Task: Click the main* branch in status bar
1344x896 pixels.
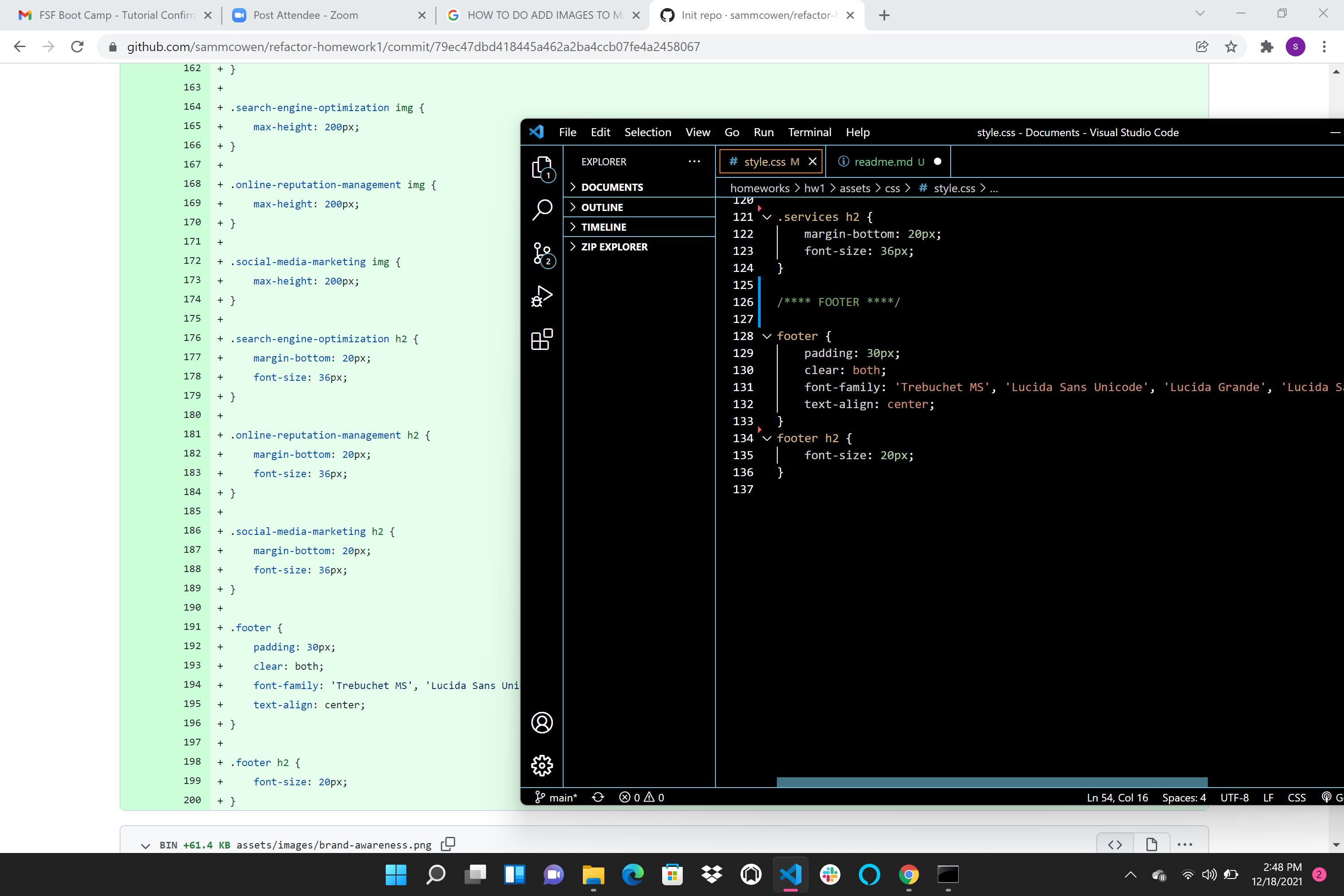Action: tap(556, 797)
